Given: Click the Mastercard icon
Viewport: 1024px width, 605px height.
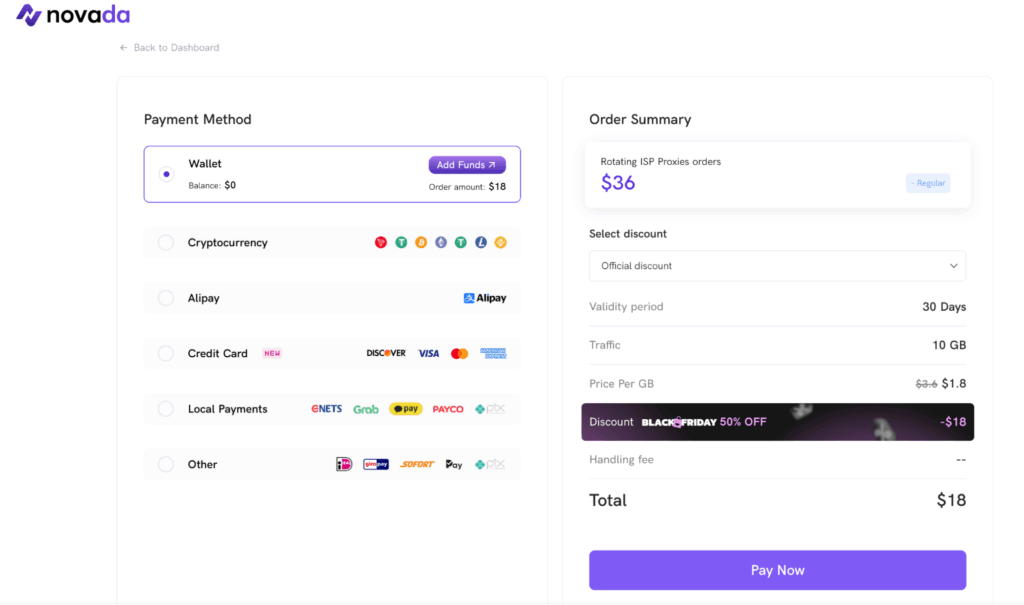Looking at the screenshot, I should [x=458, y=353].
